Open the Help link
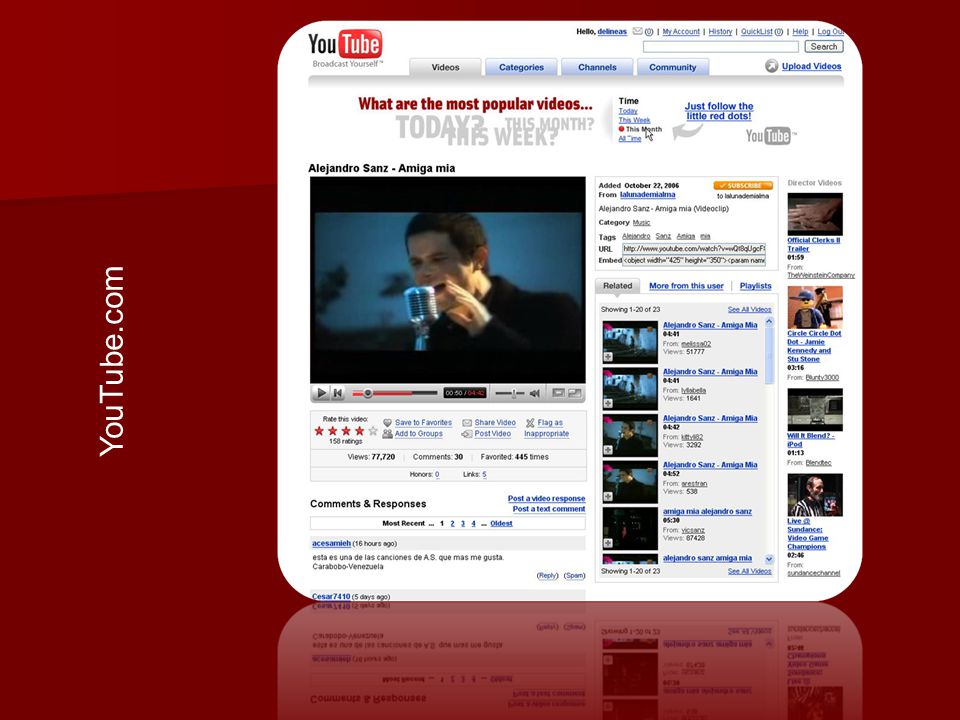Viewport: 960px width, 720px height. (x=800, y=32)
